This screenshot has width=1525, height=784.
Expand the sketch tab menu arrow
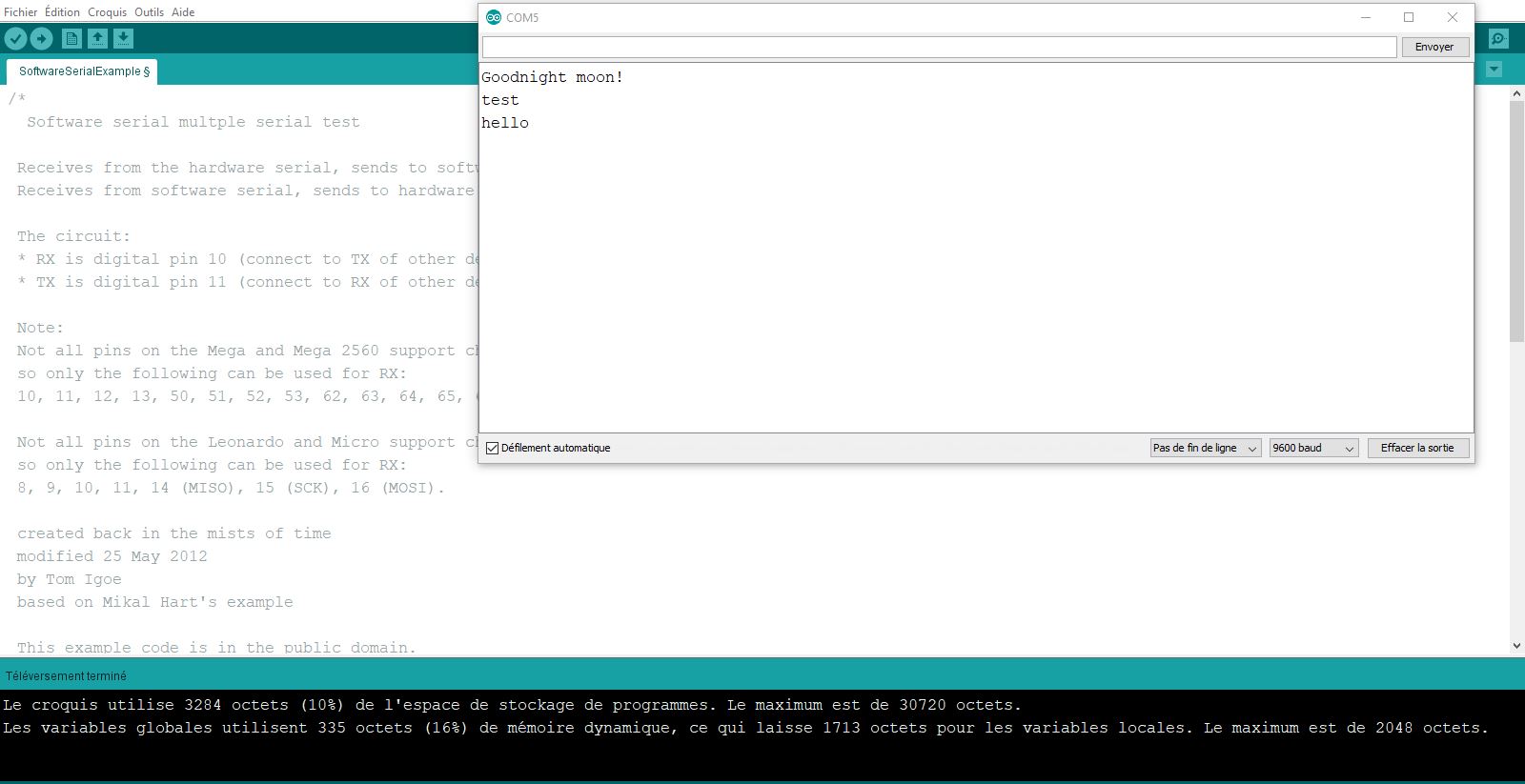pos(1494,70)
